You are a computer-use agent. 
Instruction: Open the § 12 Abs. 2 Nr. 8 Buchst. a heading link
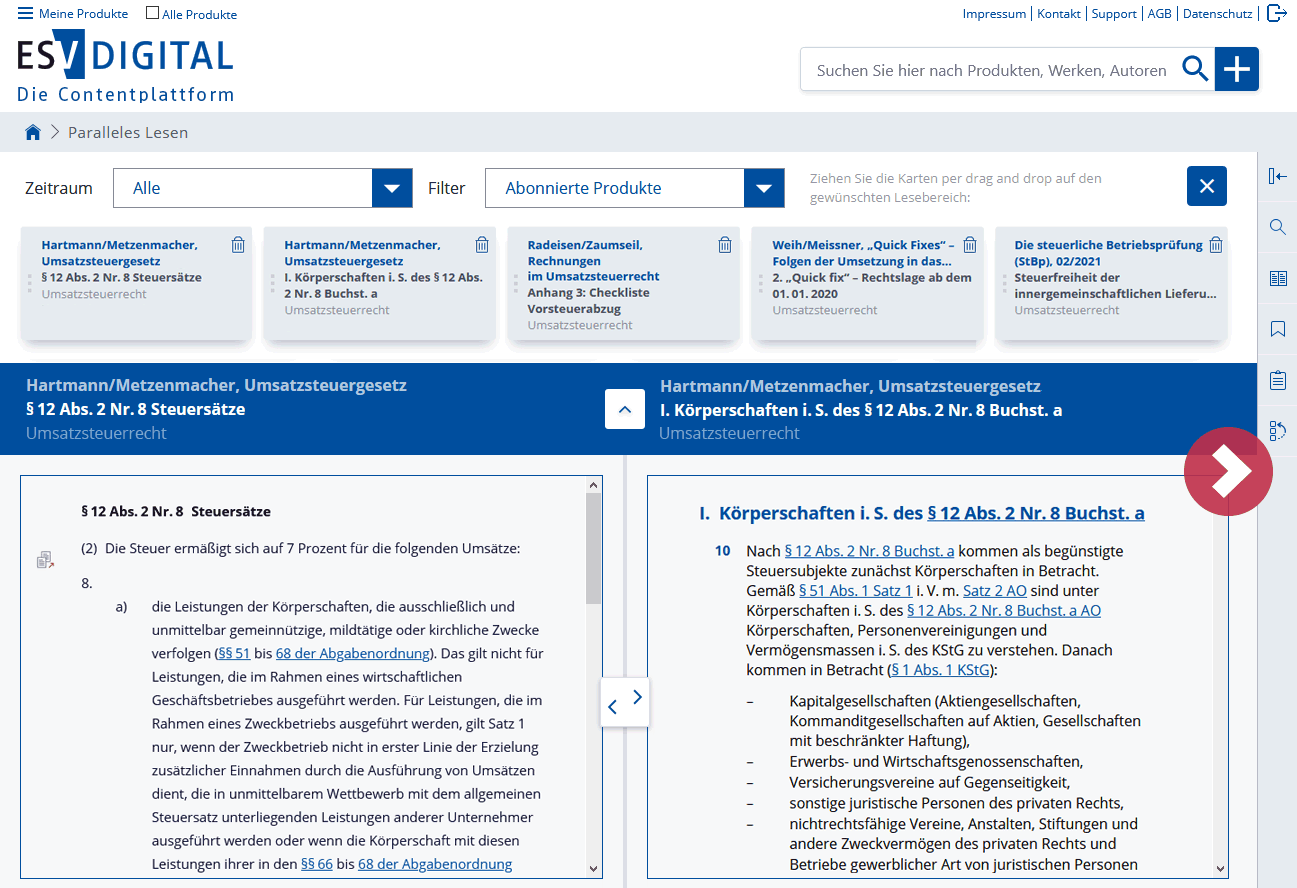coord(1036,513)
